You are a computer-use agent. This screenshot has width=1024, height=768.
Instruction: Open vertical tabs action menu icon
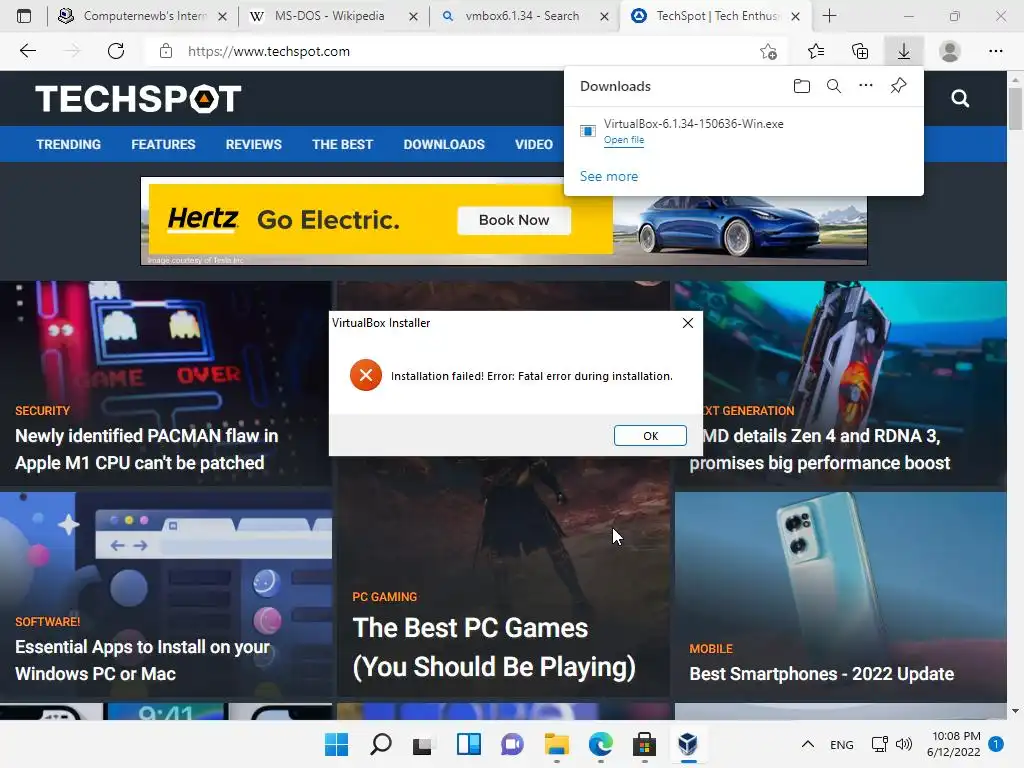(x=24, y=16)
